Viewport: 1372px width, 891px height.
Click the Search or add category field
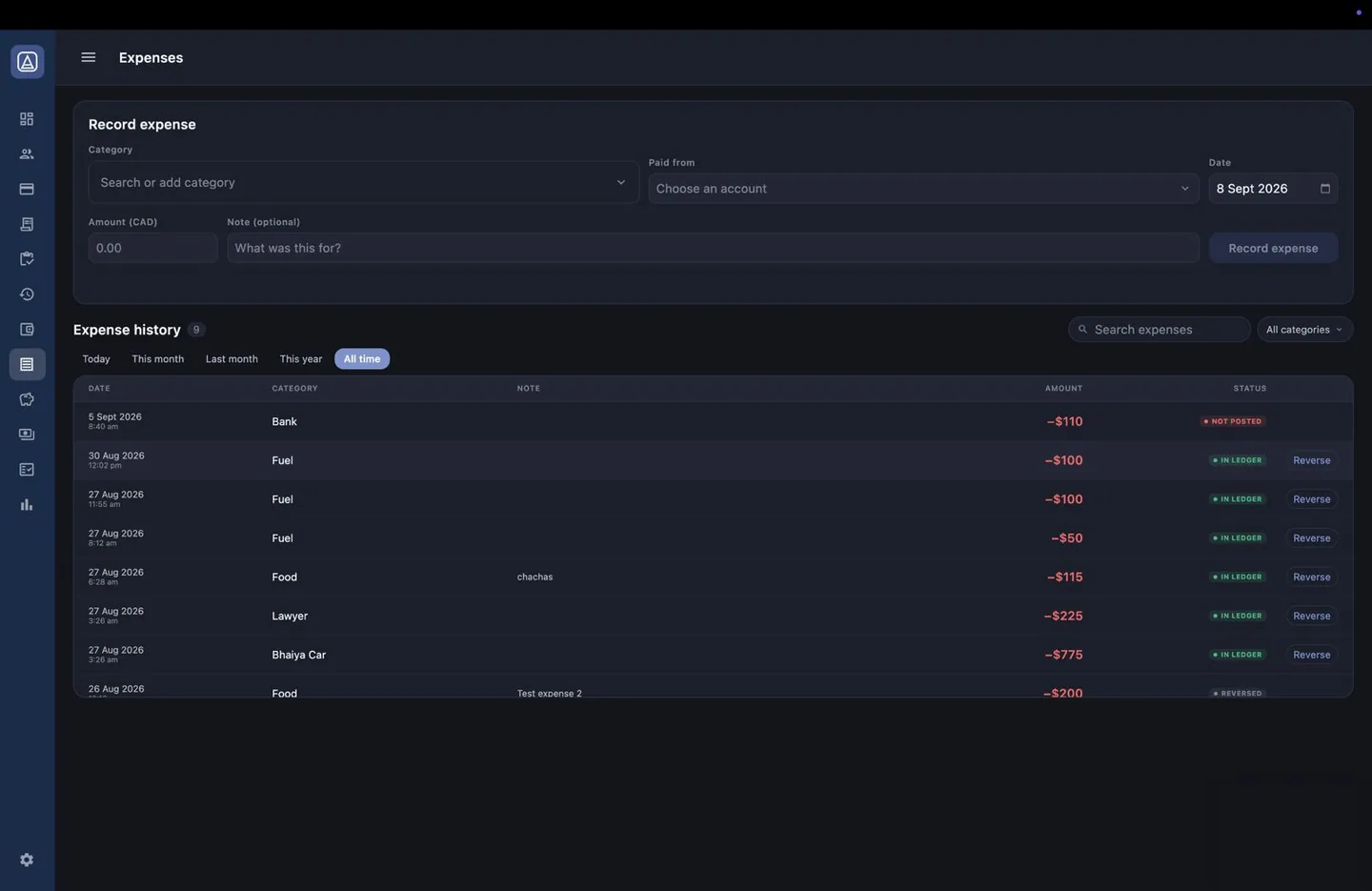click(x=363, y=182)
